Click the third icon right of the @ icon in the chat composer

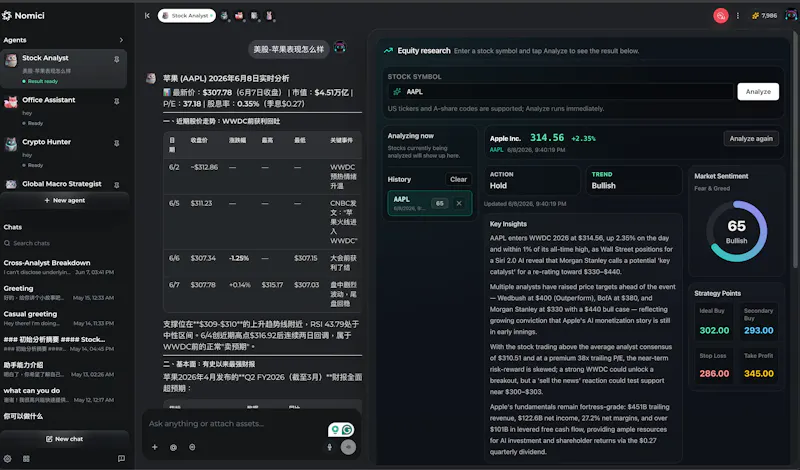click(x=192, y=447)
